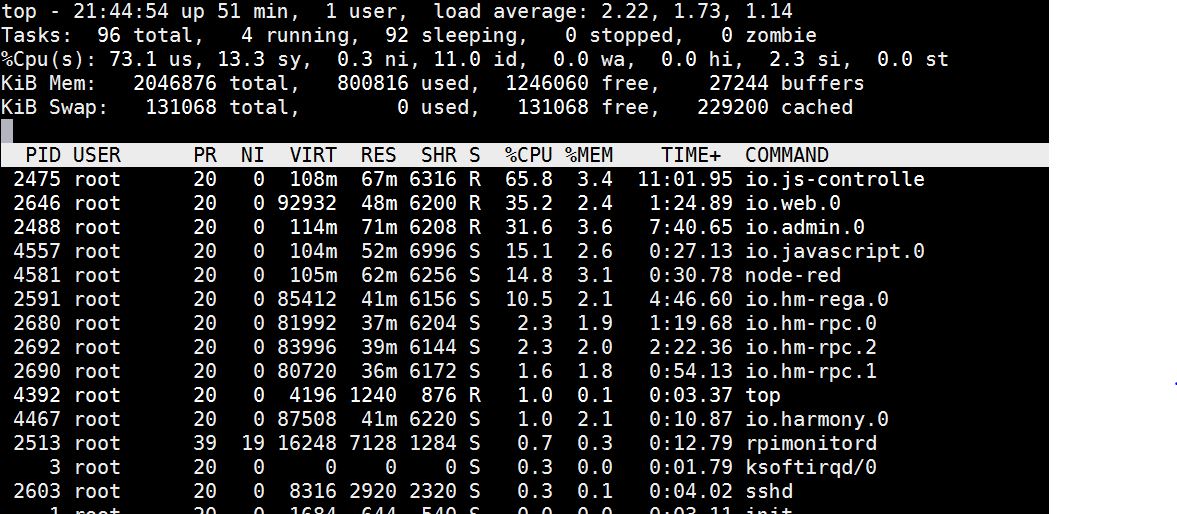
Task: Click PID 2591 in the process list
Action: pos(38,299)
